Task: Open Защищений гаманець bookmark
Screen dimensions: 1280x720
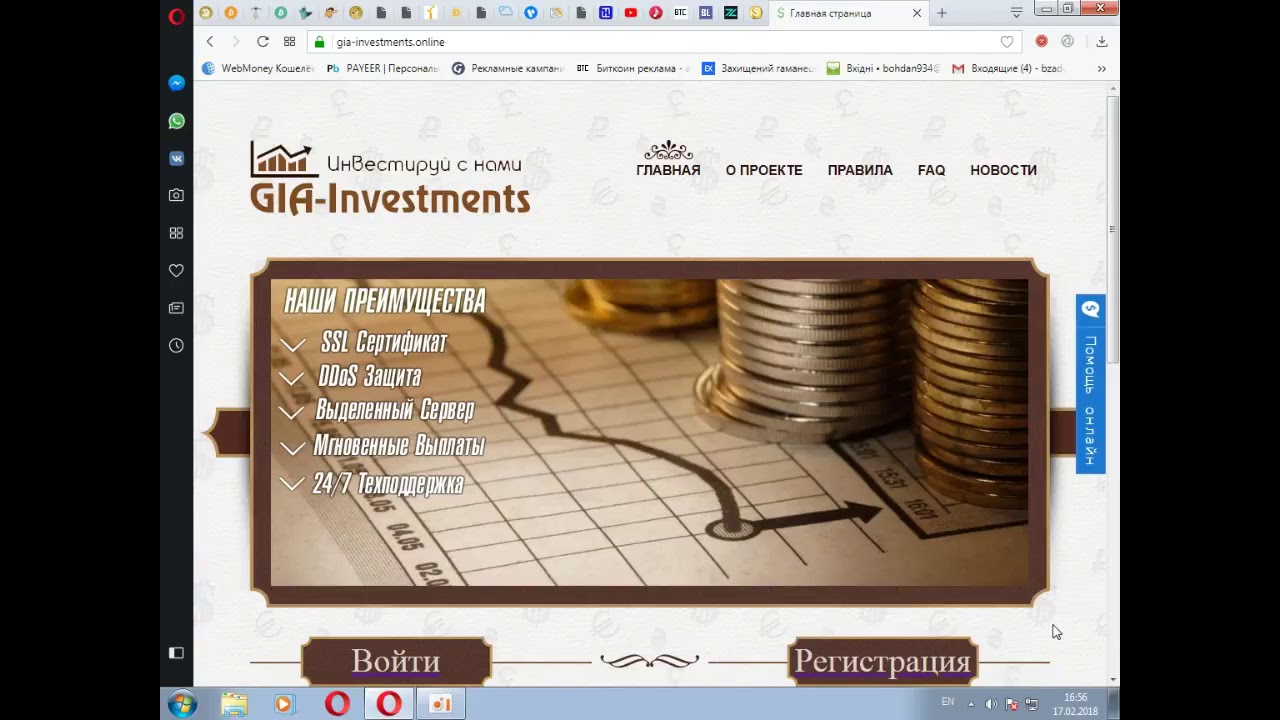Action: pos(758,69)
